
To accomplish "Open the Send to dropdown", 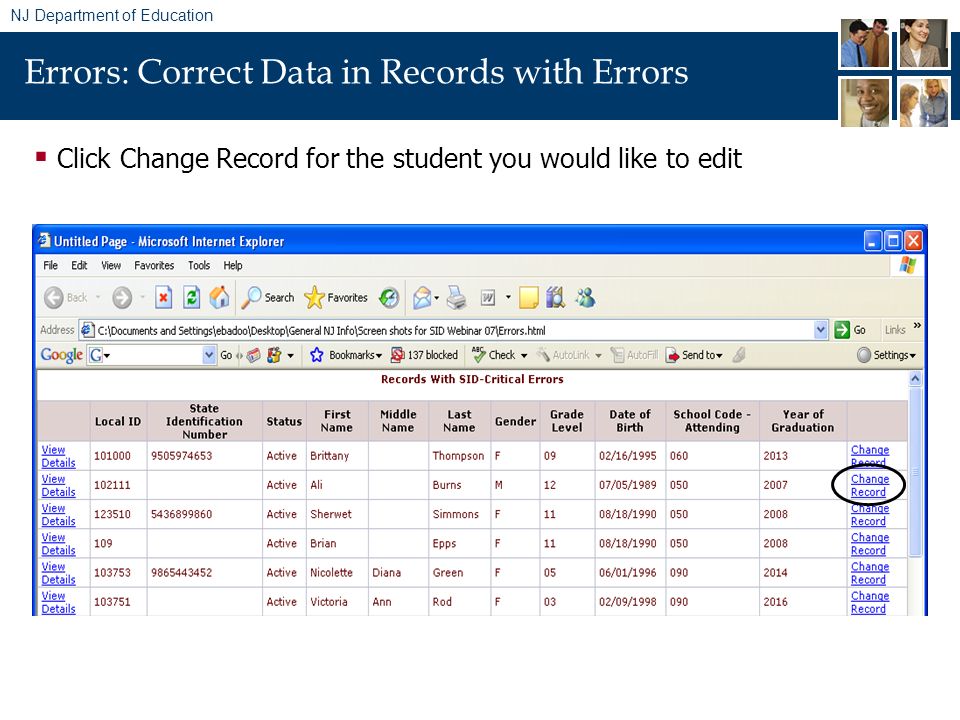I will coord(695,355).
